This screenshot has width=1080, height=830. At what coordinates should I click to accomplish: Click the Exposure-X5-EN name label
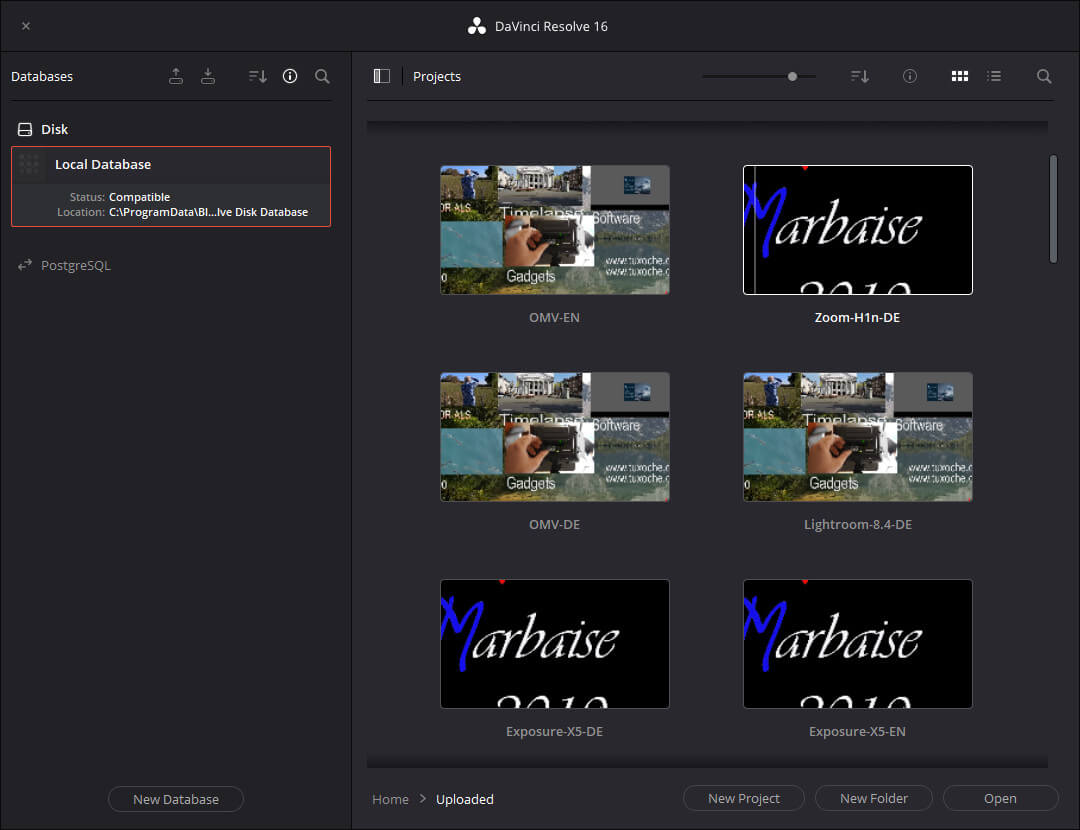[858, 732]
